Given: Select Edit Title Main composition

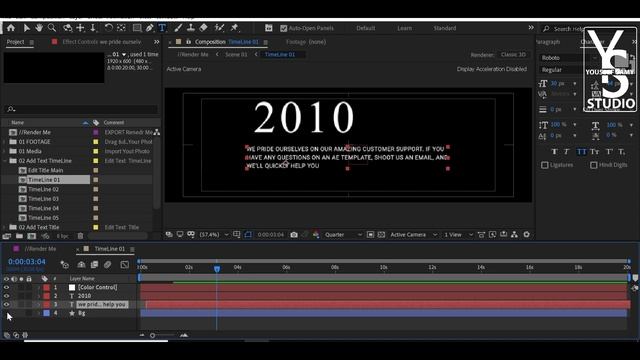Looking at the screenshot, I should (45, 170).
